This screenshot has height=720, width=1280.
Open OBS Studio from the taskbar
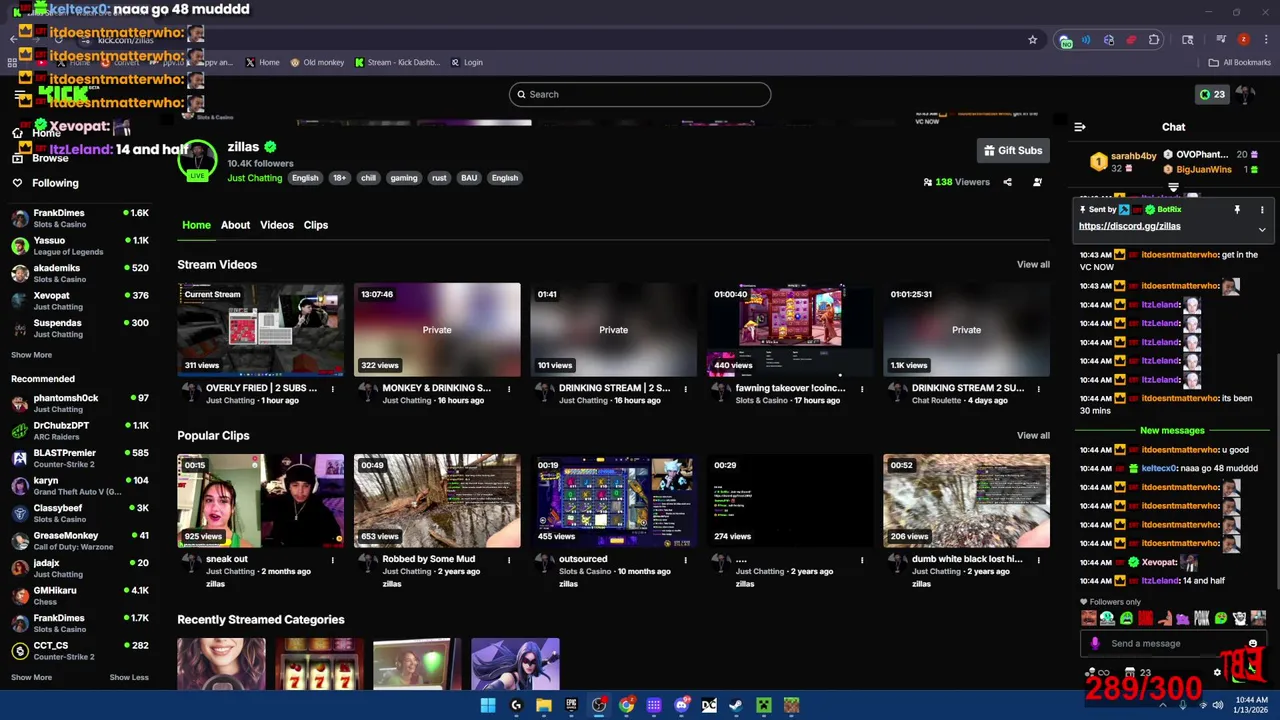tap(599, 705)
